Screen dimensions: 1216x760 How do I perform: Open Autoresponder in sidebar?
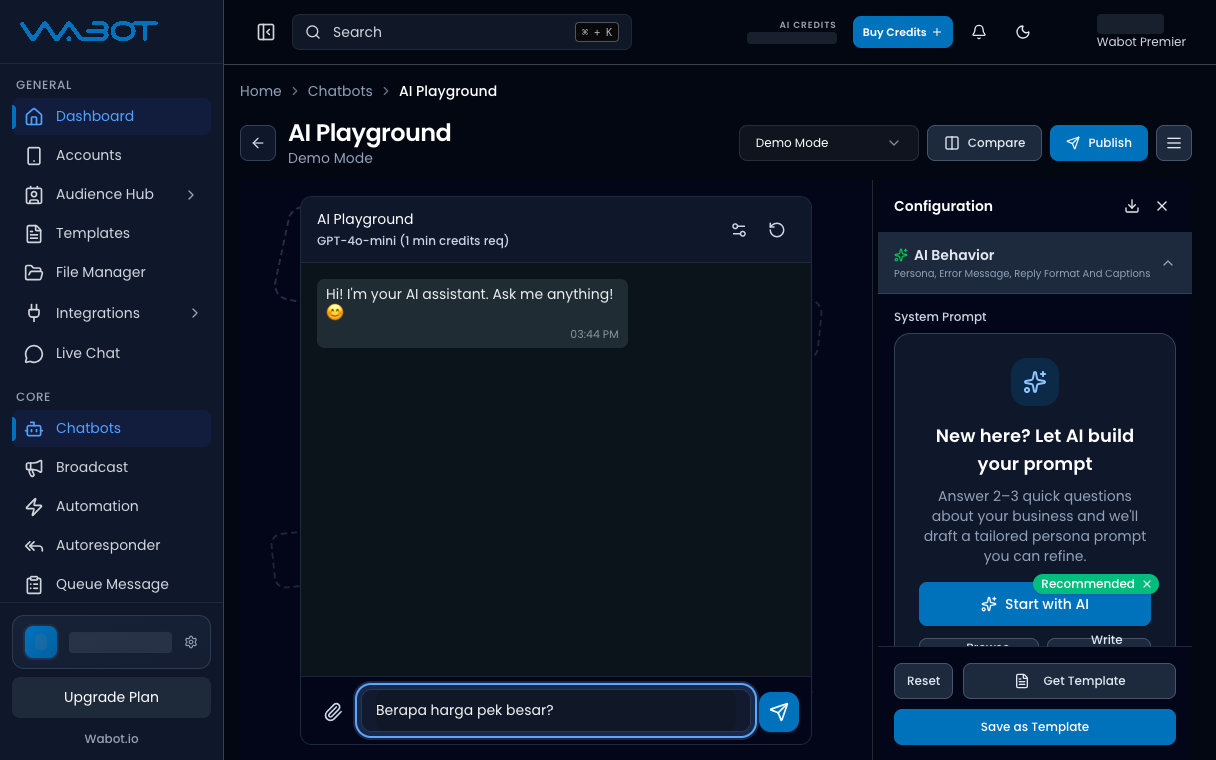point(111,545)
